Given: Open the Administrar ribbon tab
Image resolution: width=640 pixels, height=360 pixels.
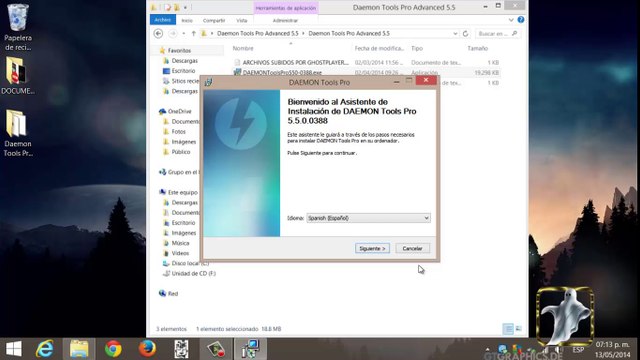Looking at the screenshot, I should 285,20.
